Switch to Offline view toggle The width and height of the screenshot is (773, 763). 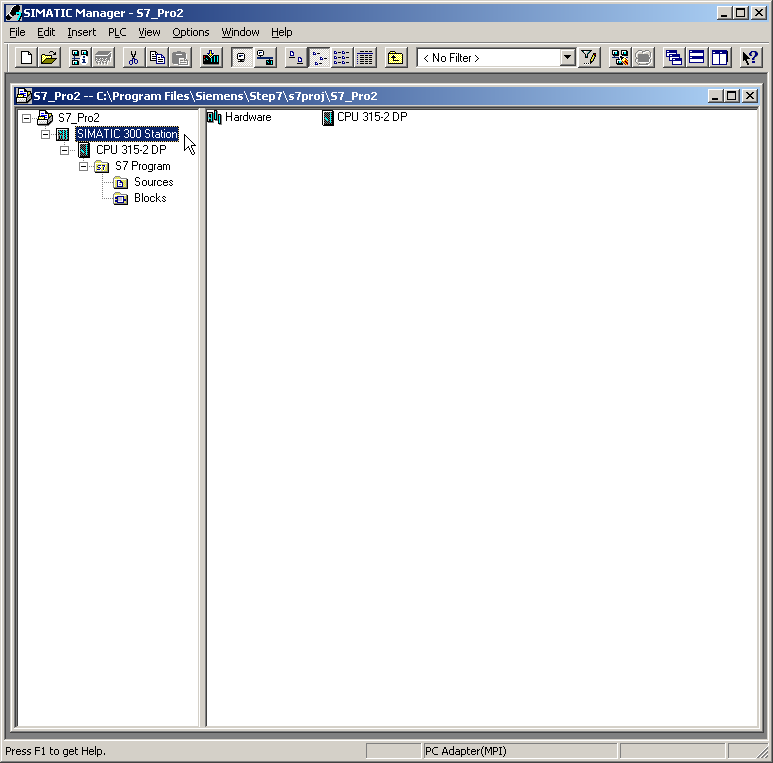point(242,58)
